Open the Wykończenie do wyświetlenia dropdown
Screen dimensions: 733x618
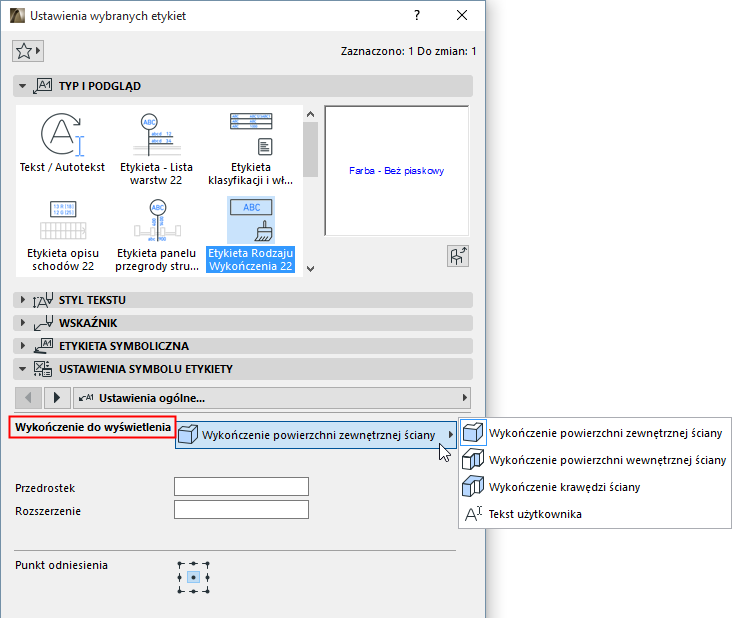click(316, 435)
